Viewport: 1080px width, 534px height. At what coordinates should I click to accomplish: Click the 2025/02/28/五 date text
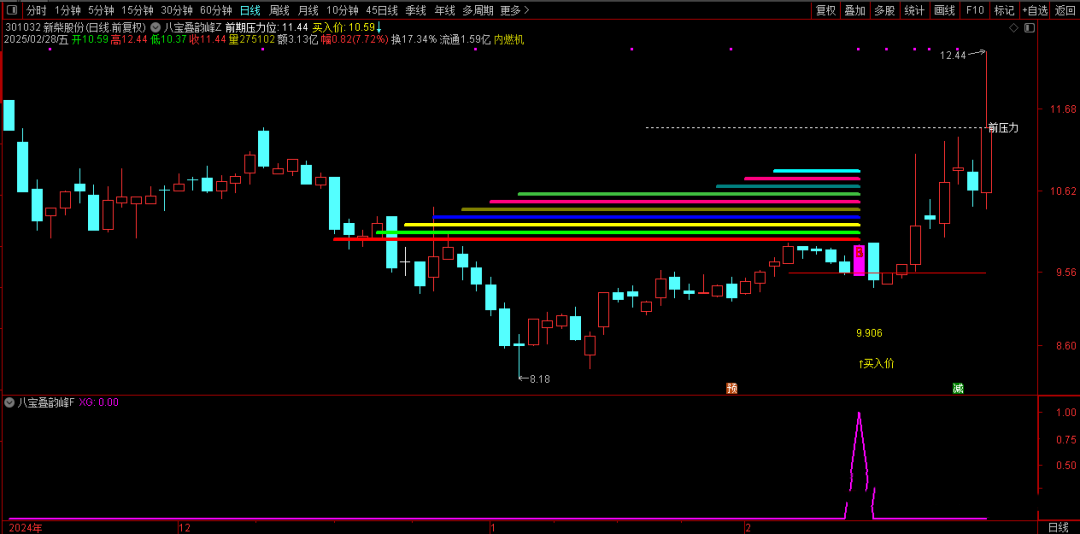pos(37,40)
